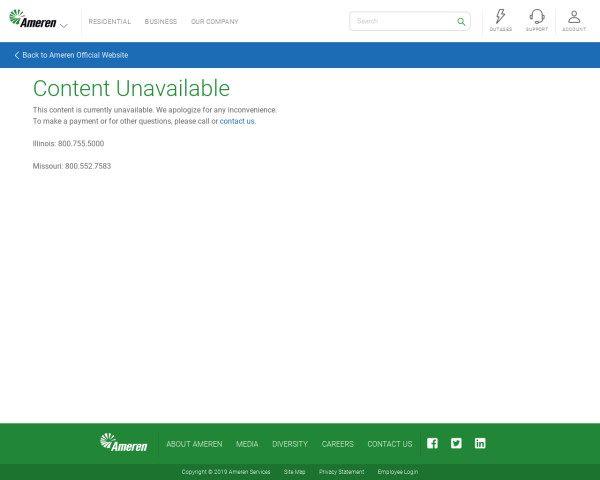The height and width of the screenshot is (480, 600).
Task: Click the 'contact us' text link
Action: coord(237,121)
